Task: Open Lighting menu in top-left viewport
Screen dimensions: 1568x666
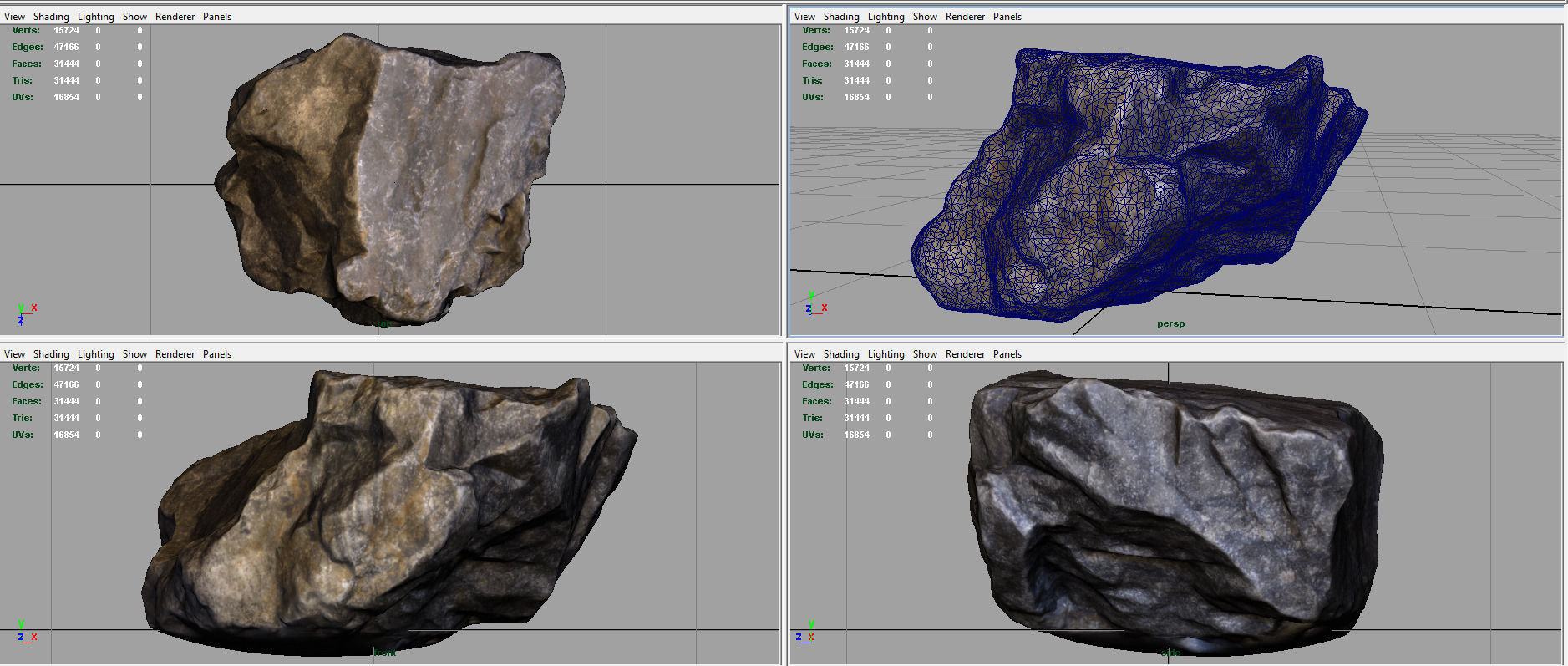Action: coord(96,17)
